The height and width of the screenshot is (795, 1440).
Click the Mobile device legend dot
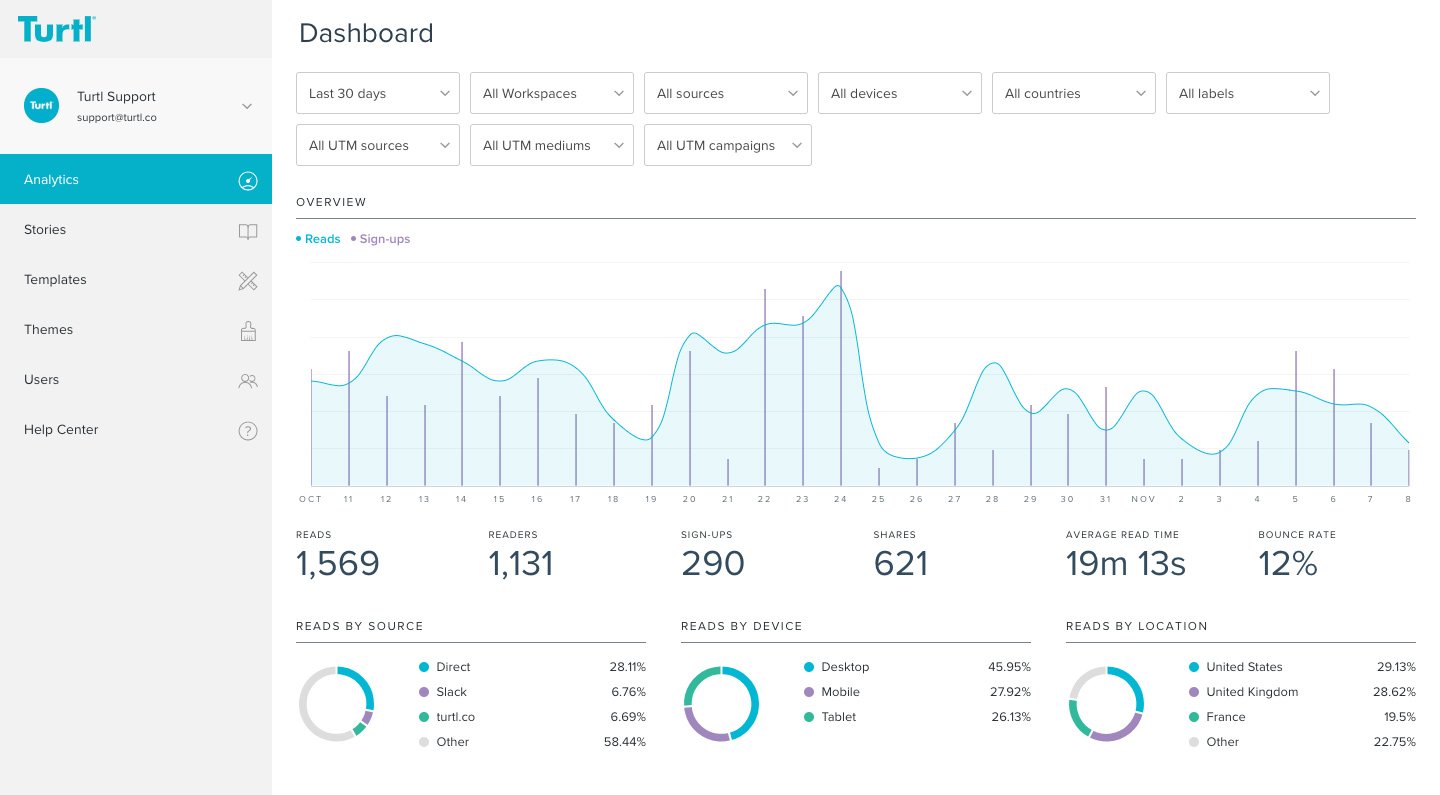tap(808, 692)
